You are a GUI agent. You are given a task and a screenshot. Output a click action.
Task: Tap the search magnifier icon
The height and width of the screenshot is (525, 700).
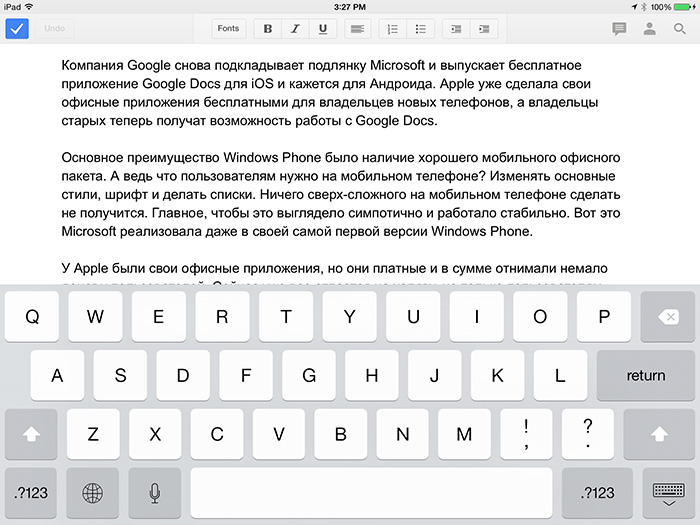[679, 29]
